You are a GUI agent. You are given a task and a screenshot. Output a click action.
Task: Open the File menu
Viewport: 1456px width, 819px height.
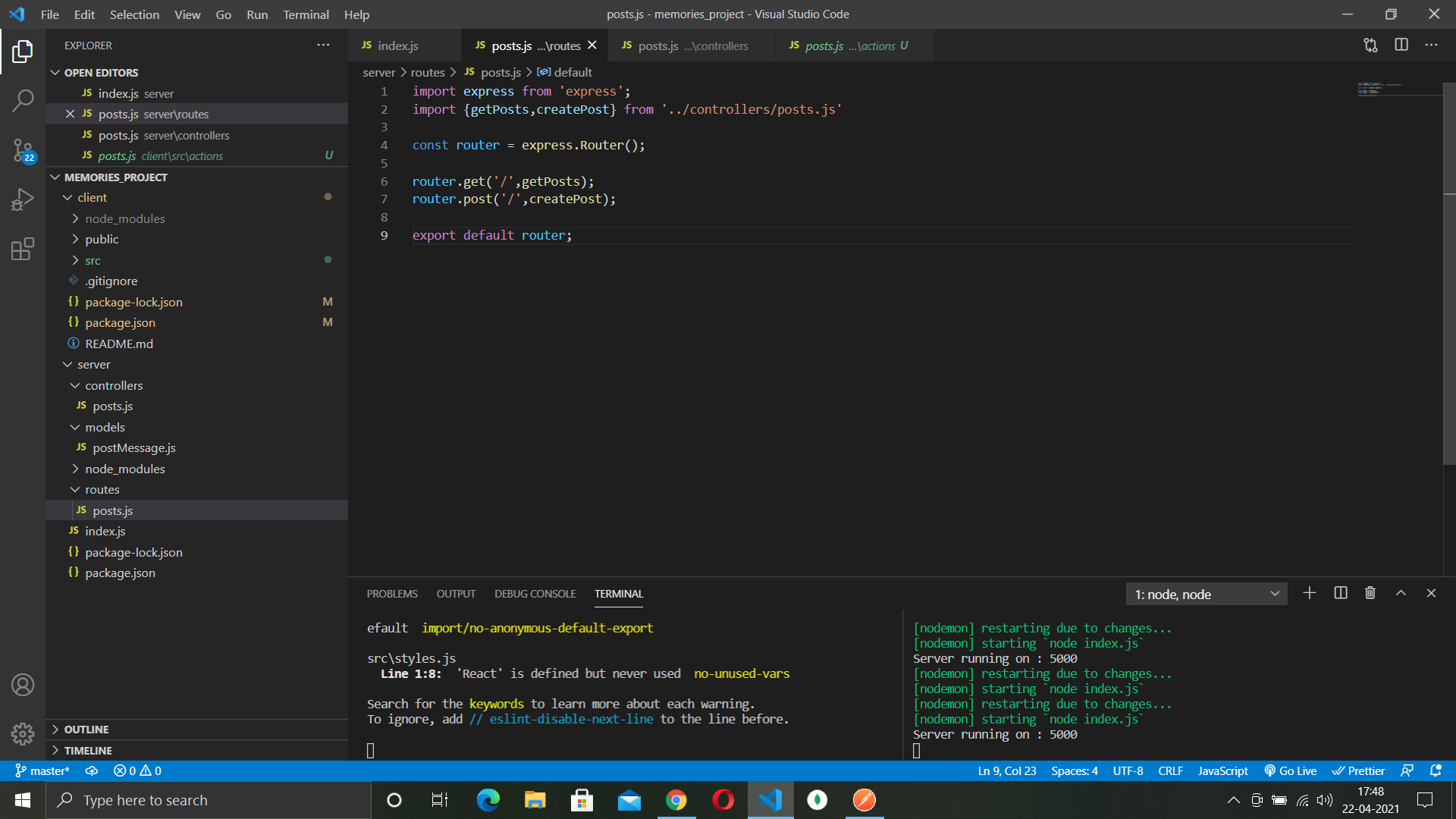(x=49, y=14)
